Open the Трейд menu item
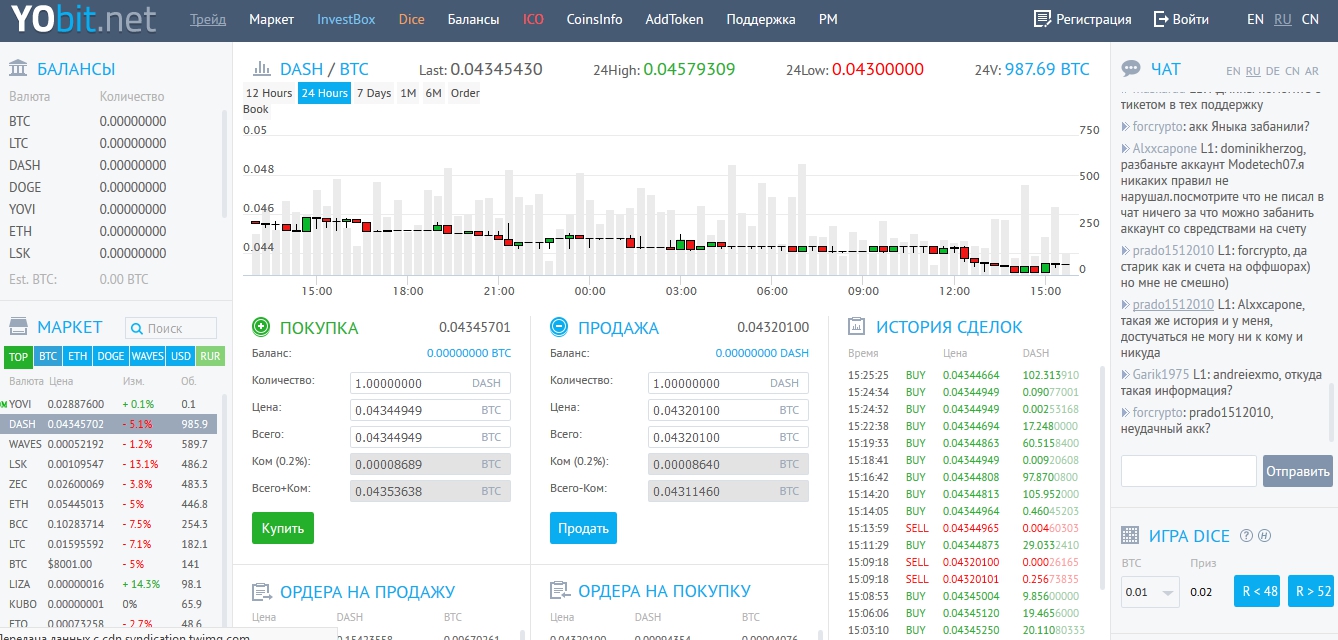This screenshot has width=1338, height=640. tap(208, 19)
